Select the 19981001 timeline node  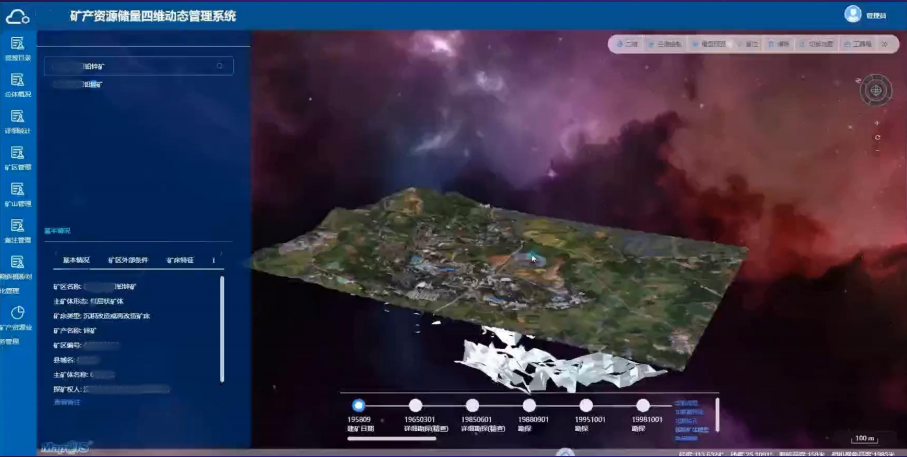coord(643,406)
